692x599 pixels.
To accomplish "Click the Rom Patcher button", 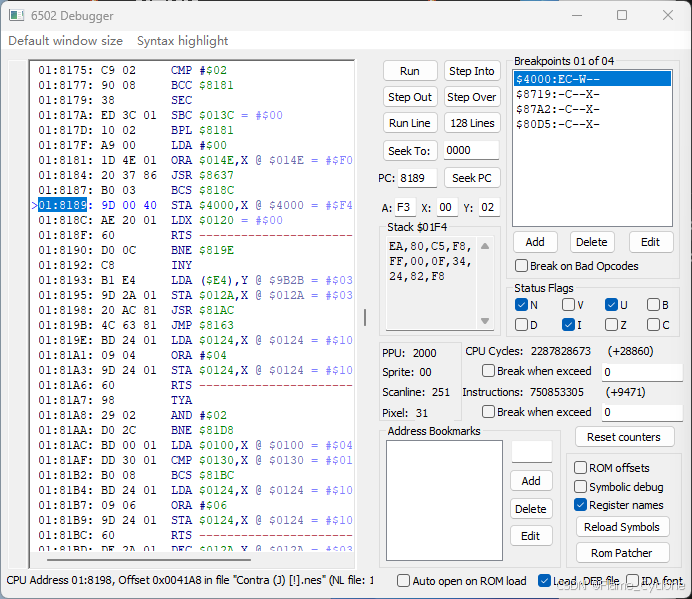I will tap(622, 553).
